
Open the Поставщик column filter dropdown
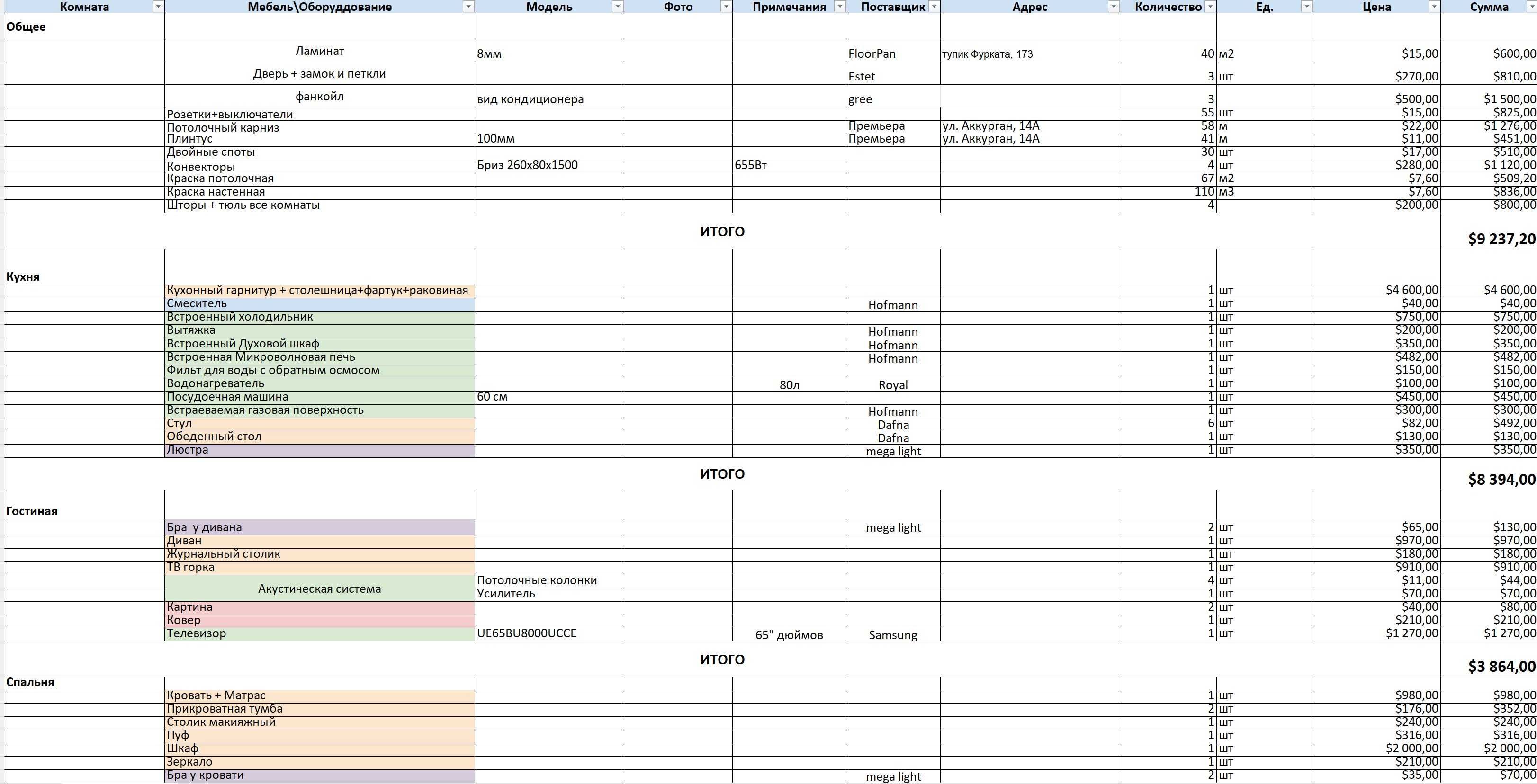[934, 7]
